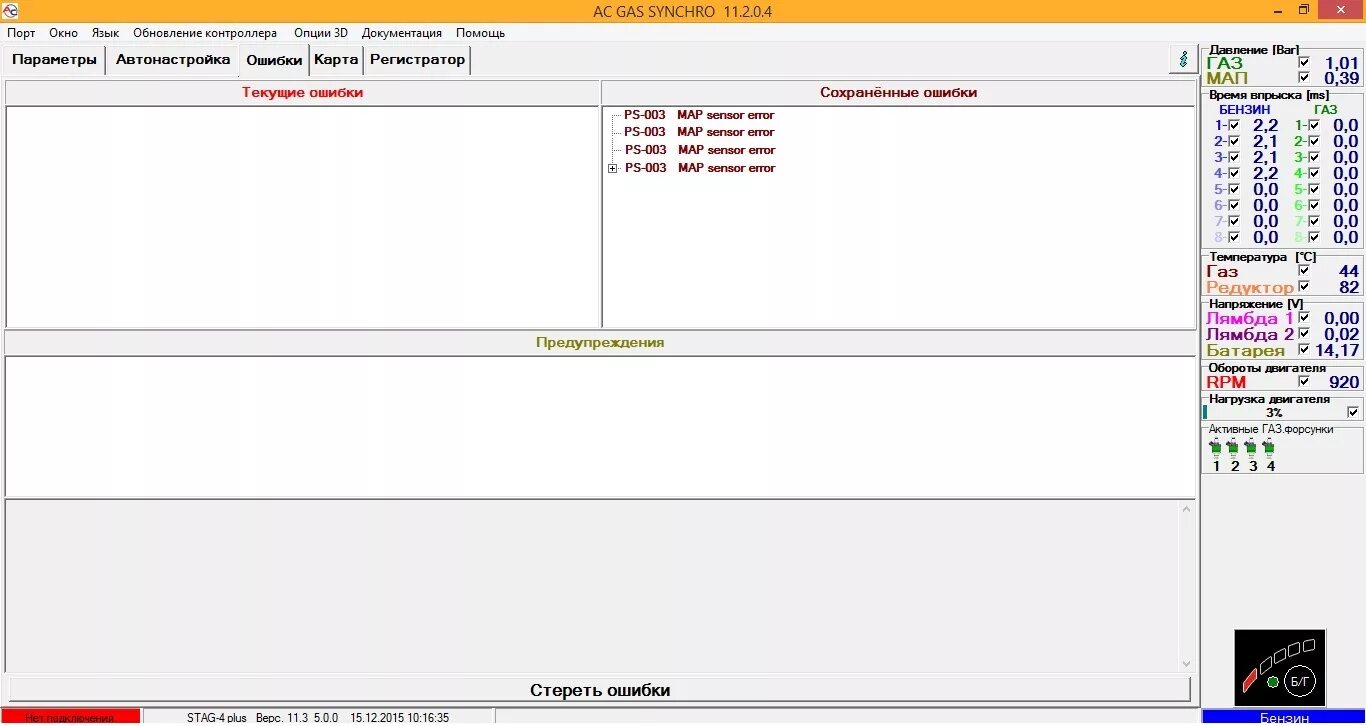Toggle petrol injector 8 checkbox
The height and width of the screenshot is (726, 1366).
(x=1234, y=237)
